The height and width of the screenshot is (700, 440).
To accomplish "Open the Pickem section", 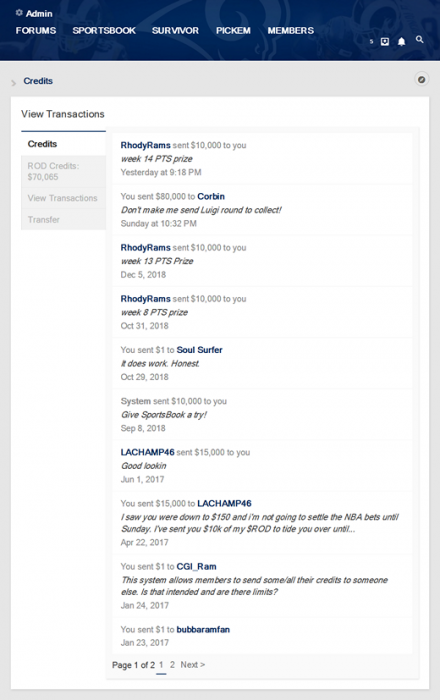I will coord(233,30).
